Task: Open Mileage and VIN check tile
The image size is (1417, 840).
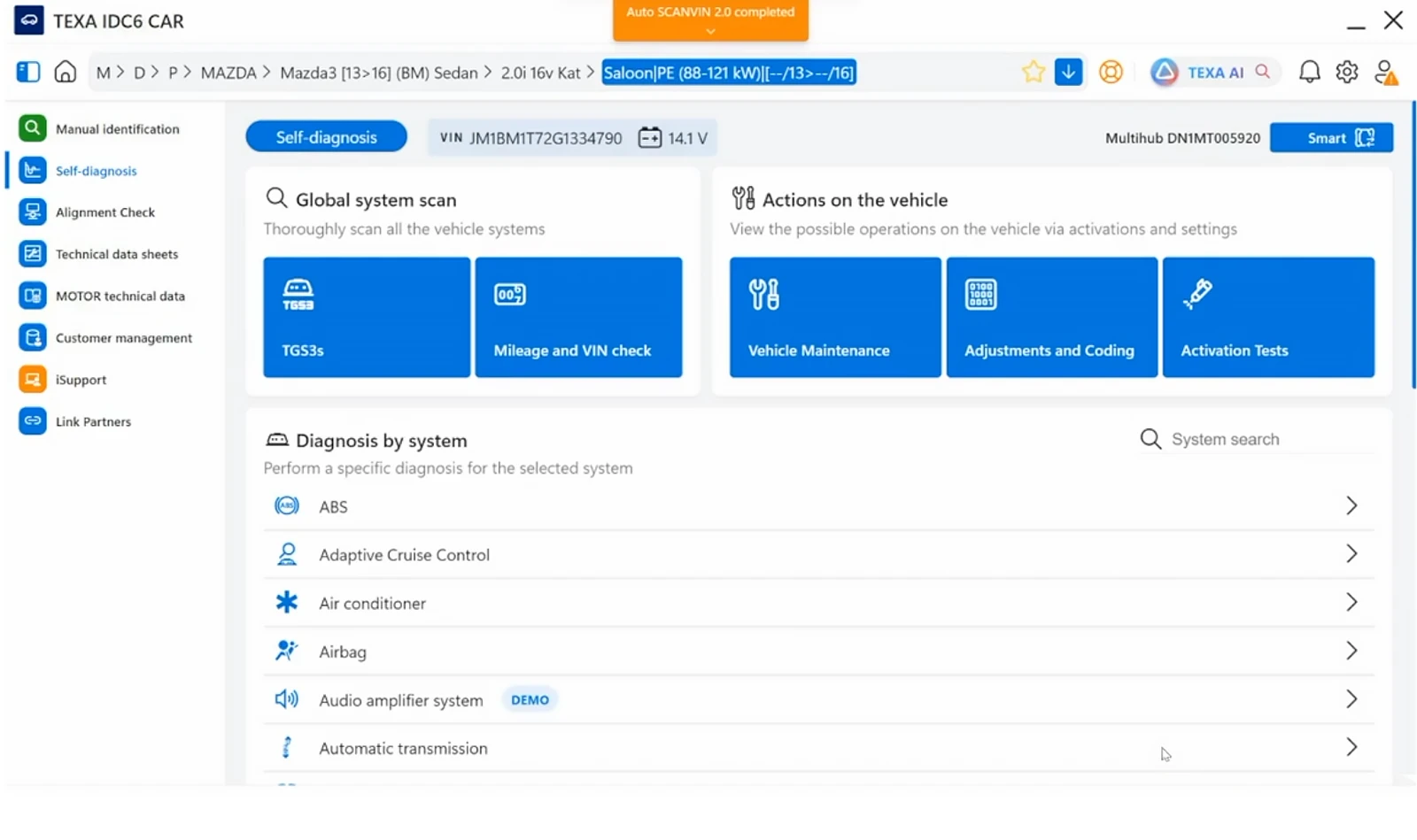Action: [x=578, y=317]
